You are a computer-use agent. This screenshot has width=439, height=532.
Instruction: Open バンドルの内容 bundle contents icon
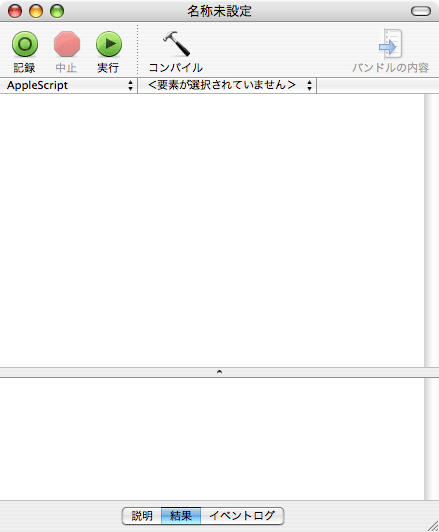[x=390, y=44]
